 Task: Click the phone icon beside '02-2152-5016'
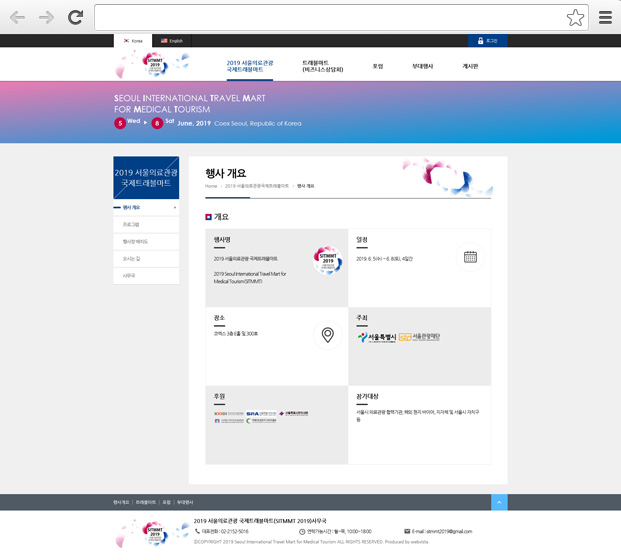coord(197,531)
